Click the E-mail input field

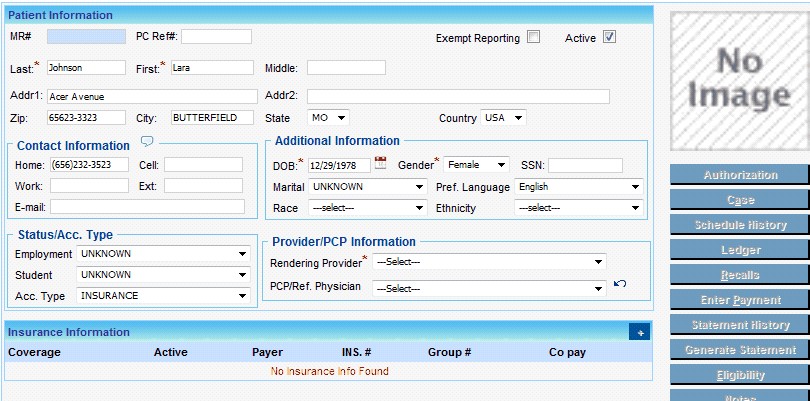(x=147, y=207)
